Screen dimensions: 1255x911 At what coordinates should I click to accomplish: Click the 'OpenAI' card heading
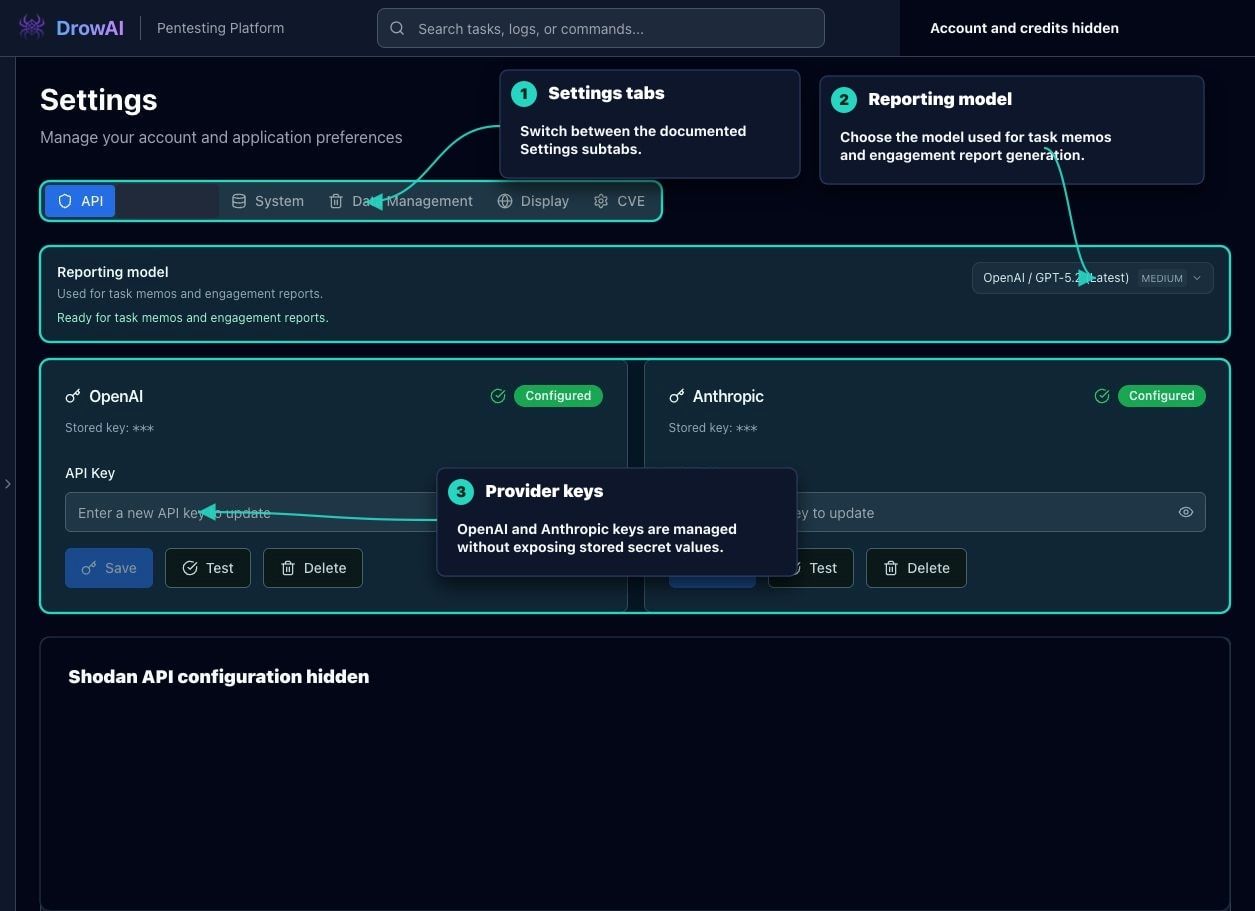pos(116,396)
